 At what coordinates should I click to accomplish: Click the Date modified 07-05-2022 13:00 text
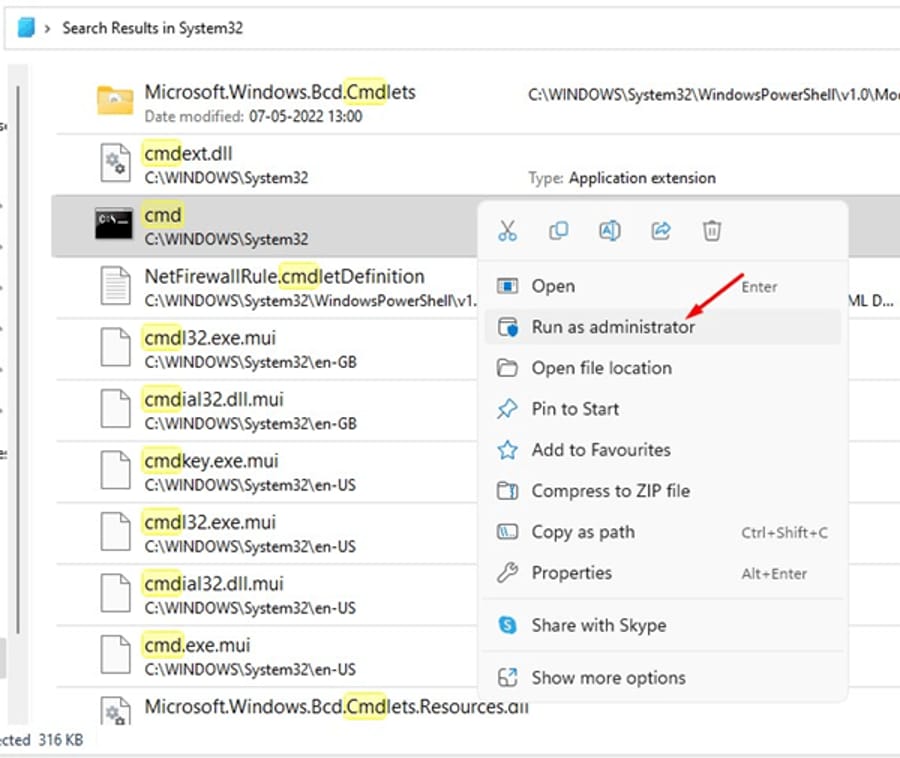tap(253, 116)
